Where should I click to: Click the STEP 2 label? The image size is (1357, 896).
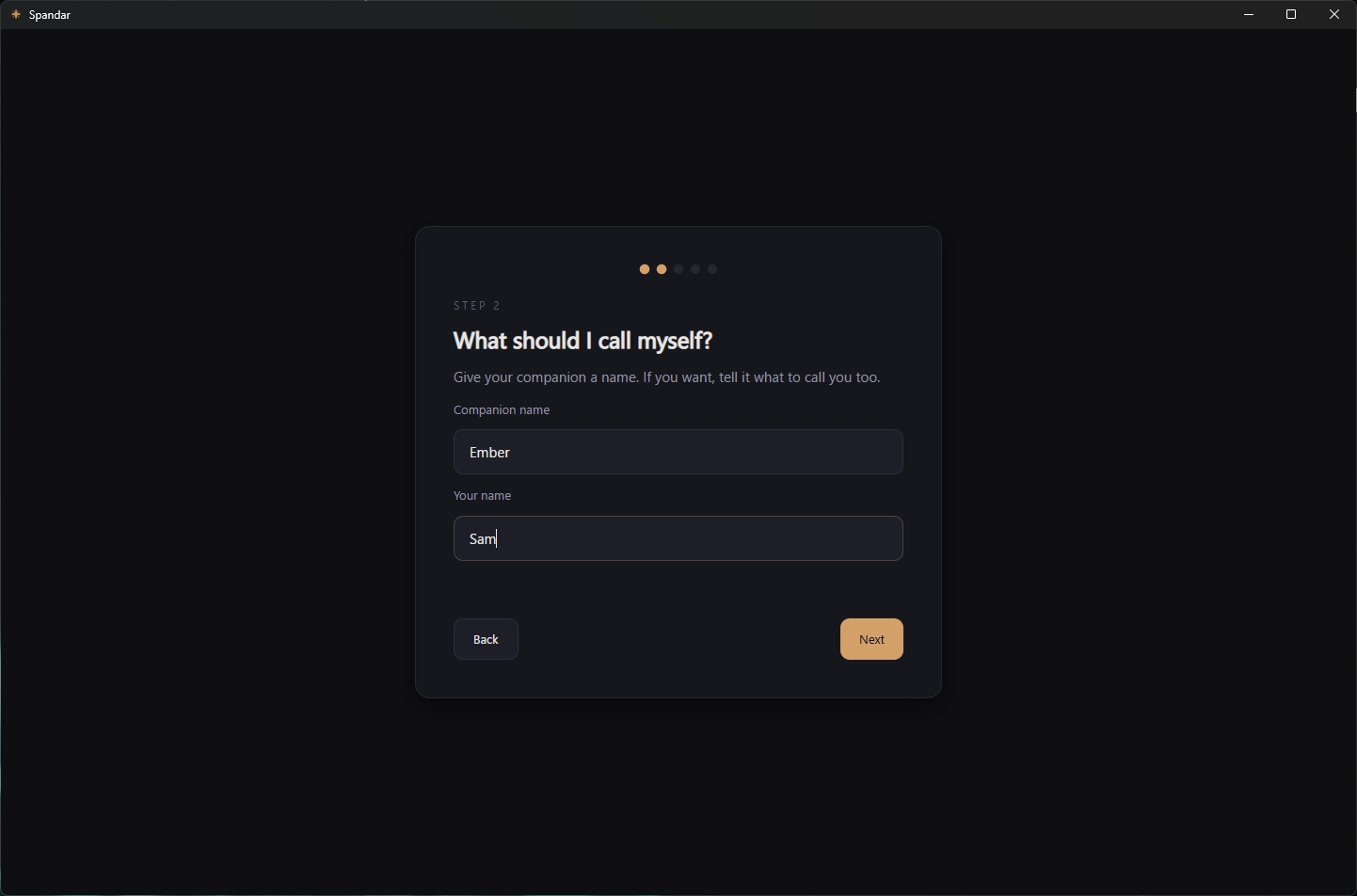pyautogui.click(x=477, y=306)
